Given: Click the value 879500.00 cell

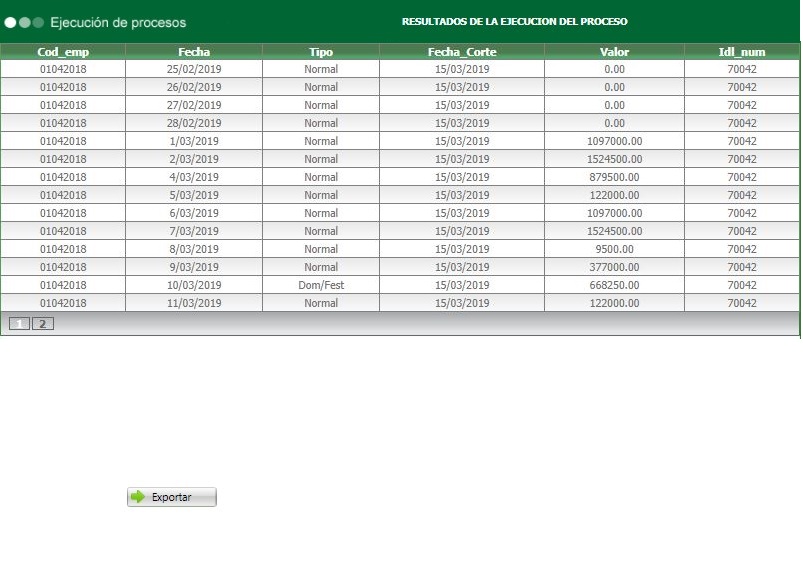Looking at the screenshot, I should click(615, 177).
